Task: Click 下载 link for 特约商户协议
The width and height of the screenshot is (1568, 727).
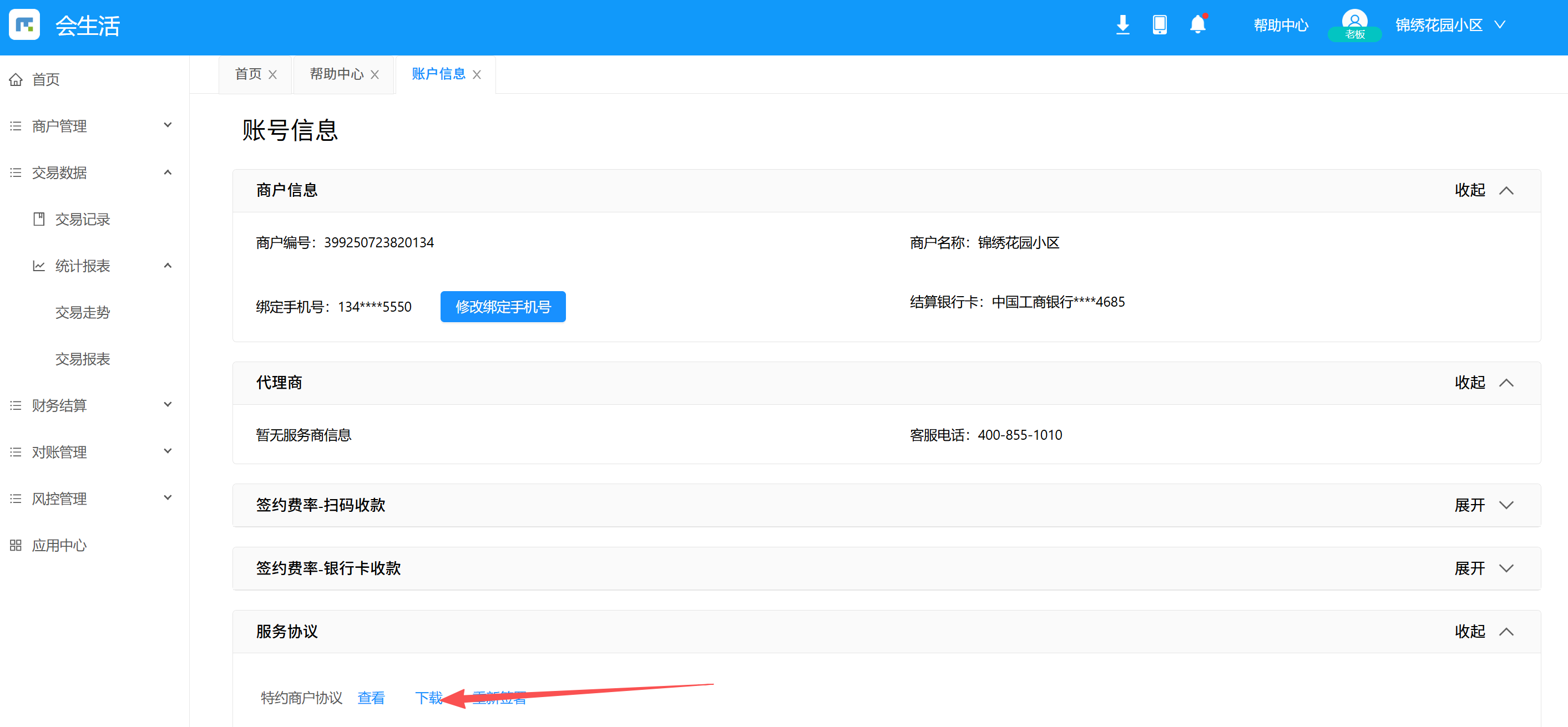Action: [428, 698]
